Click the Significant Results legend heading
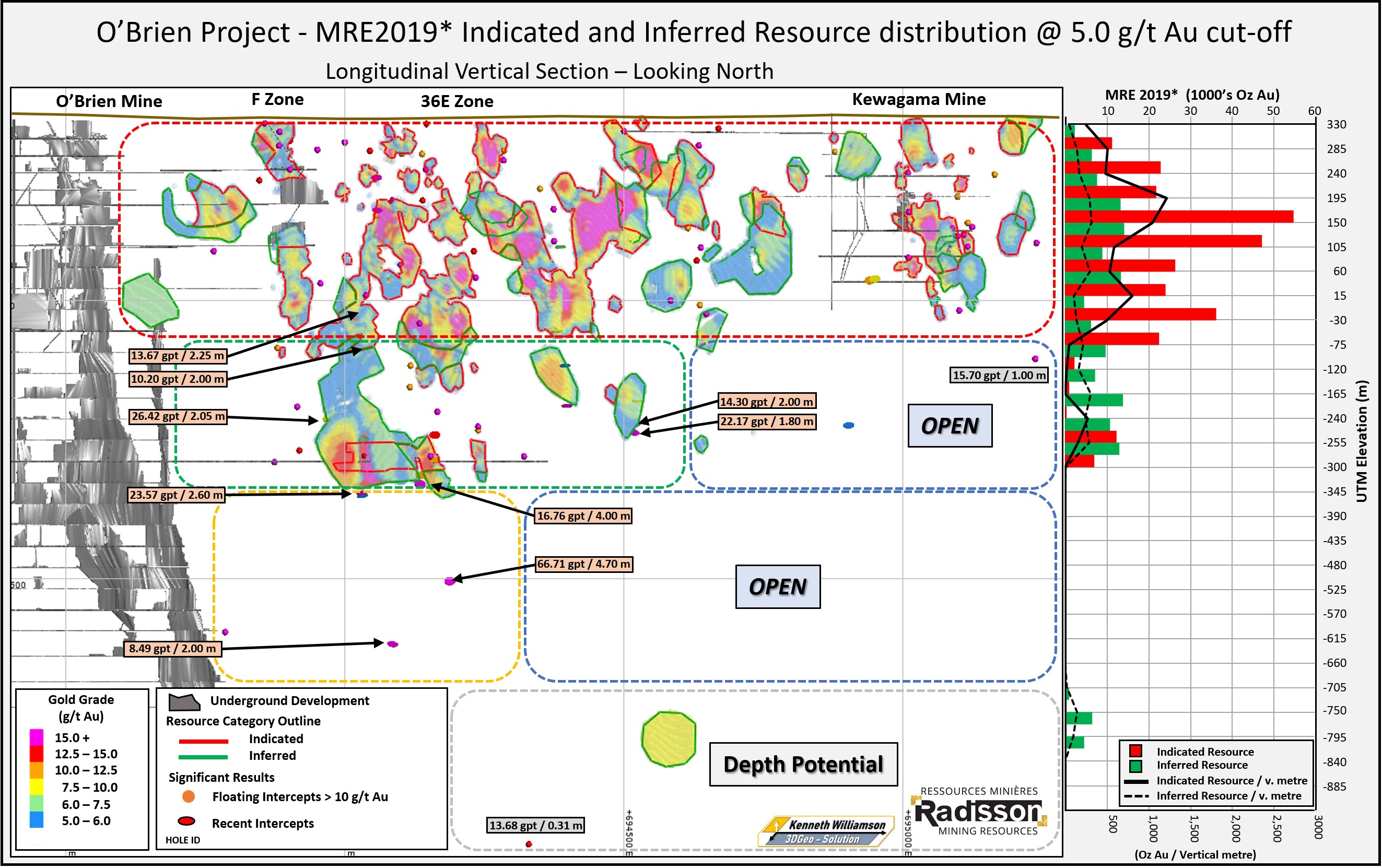This screenshot has width=1382, height=868. pos(221,777)
